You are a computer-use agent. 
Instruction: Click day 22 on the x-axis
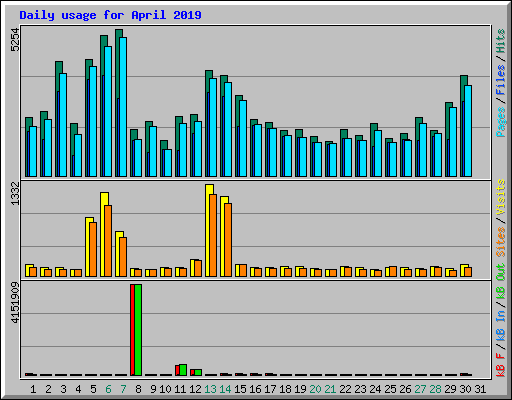pos(345,389)
